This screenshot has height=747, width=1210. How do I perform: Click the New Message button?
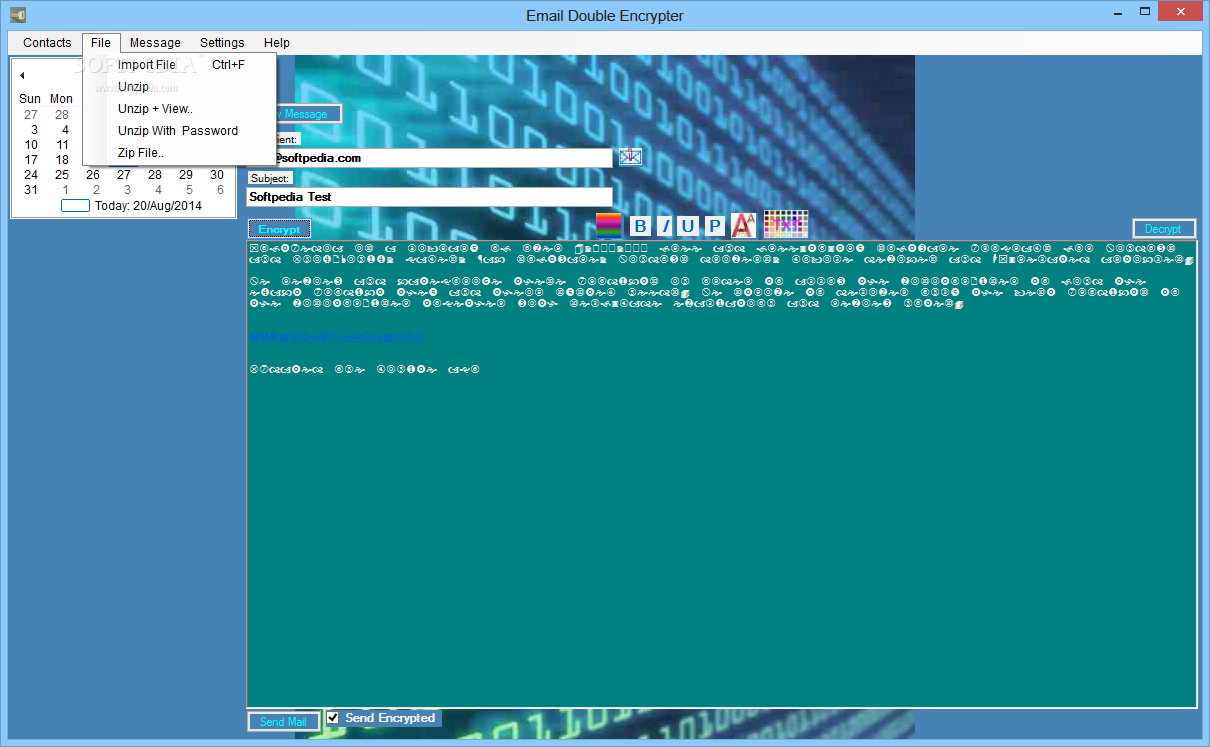pos(308,114)
